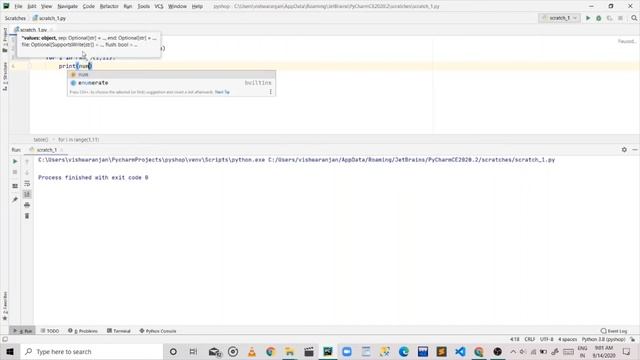Start debugging with the green bug icon

pos(599,18)
